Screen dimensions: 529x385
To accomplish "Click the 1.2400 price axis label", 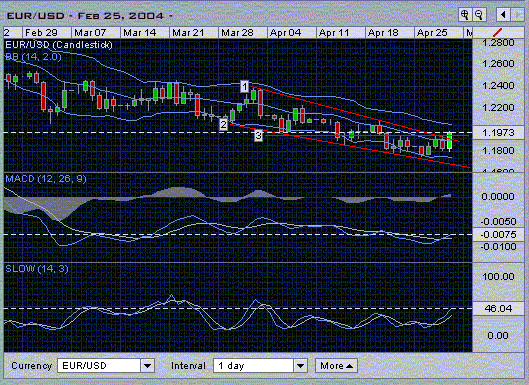I will tap(498, 86).
